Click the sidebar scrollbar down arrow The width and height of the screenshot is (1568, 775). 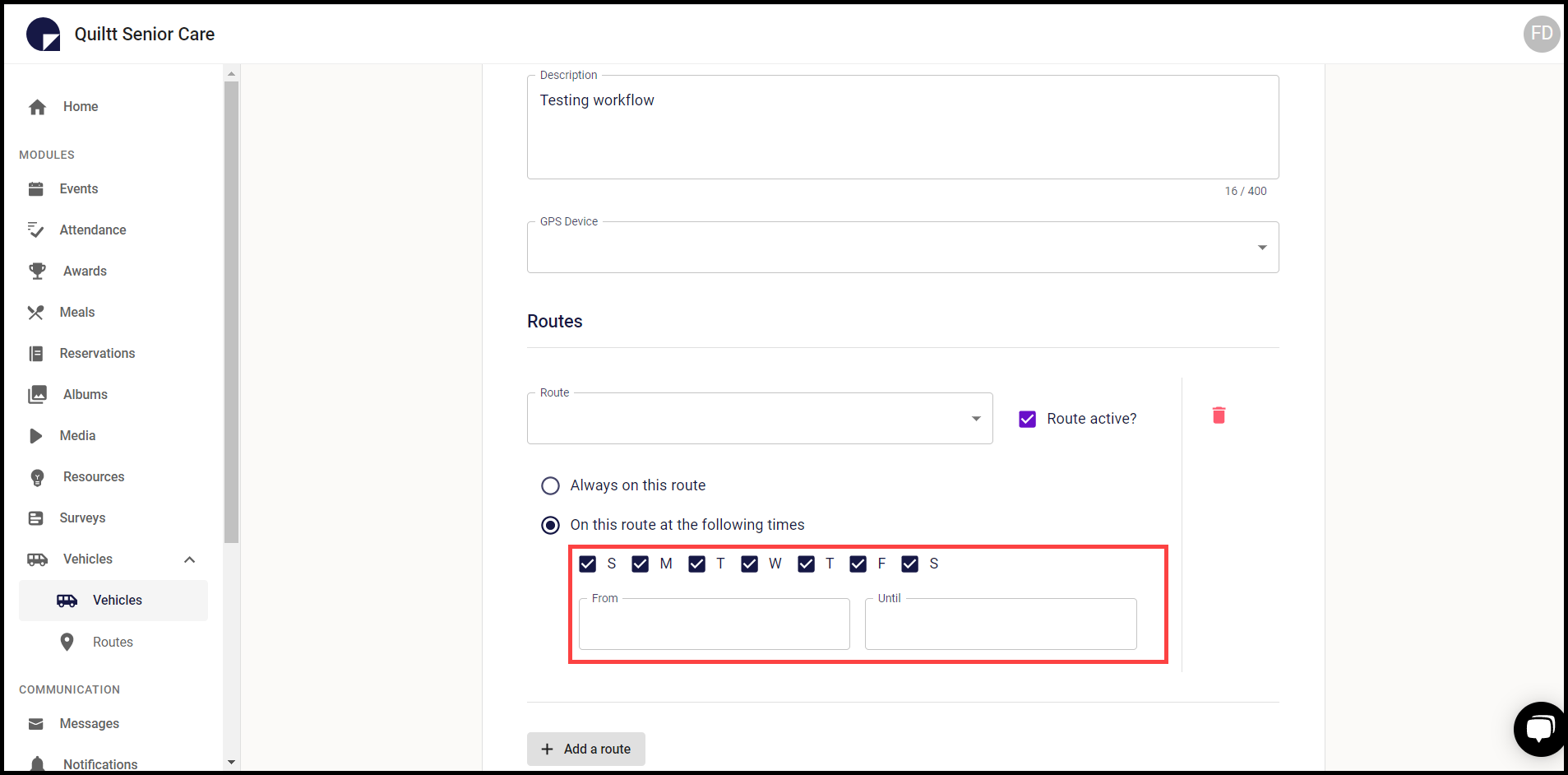coord(231,762)
